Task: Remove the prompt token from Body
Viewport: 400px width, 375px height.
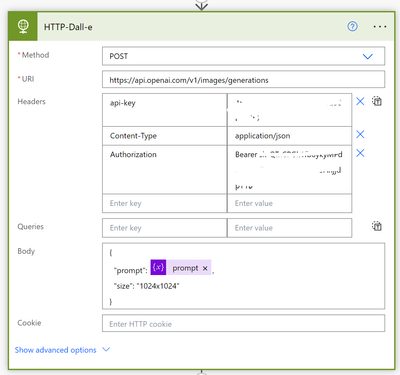Action: point(205,268)
